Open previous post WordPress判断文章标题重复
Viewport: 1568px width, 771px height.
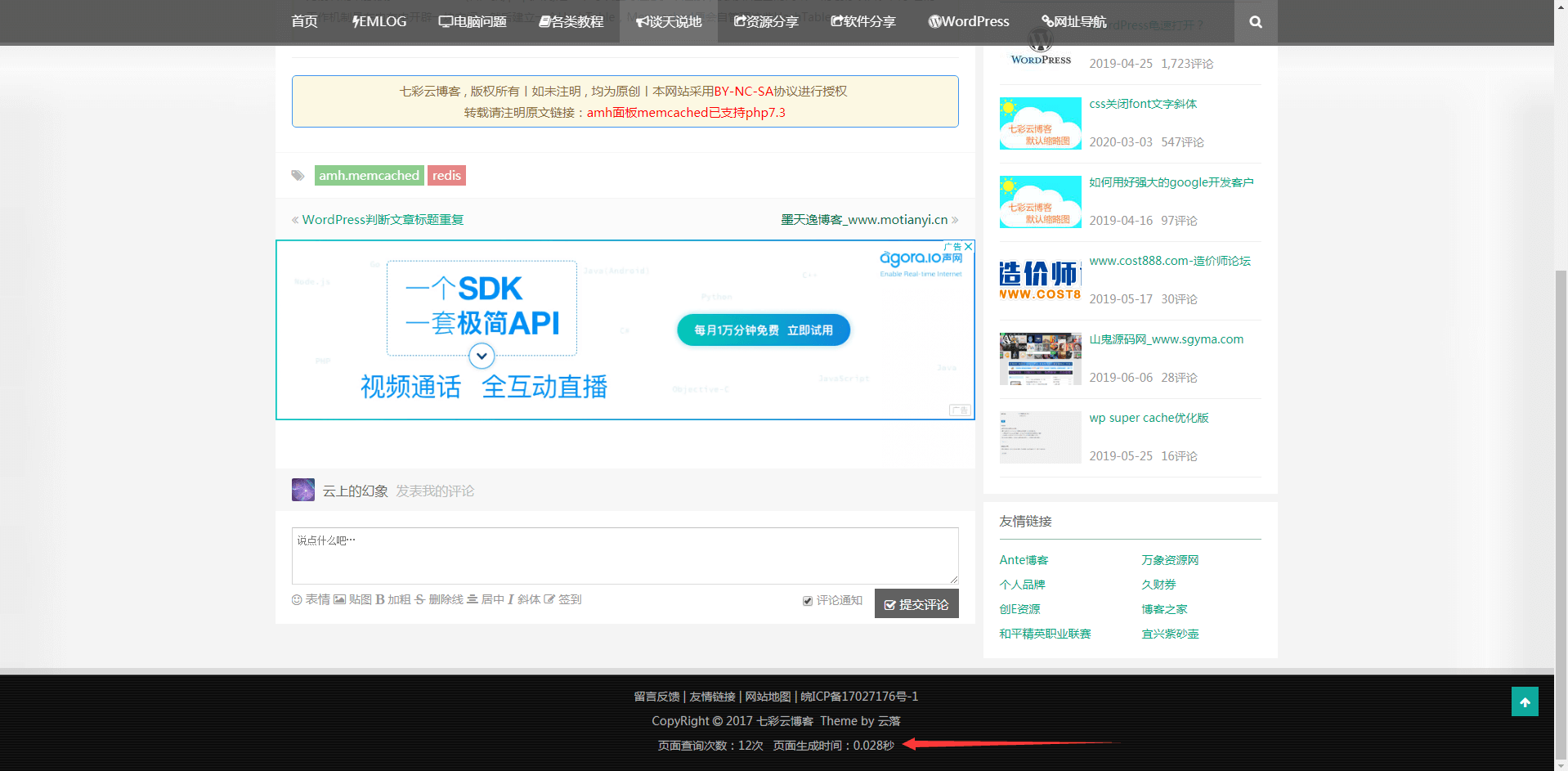tap(382, 220)
